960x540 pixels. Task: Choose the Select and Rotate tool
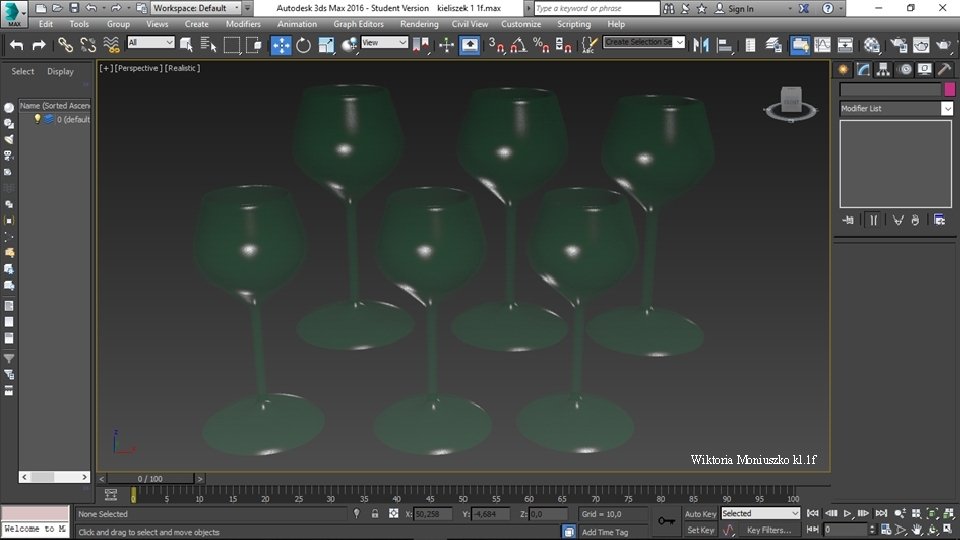[x=303, y=45]
